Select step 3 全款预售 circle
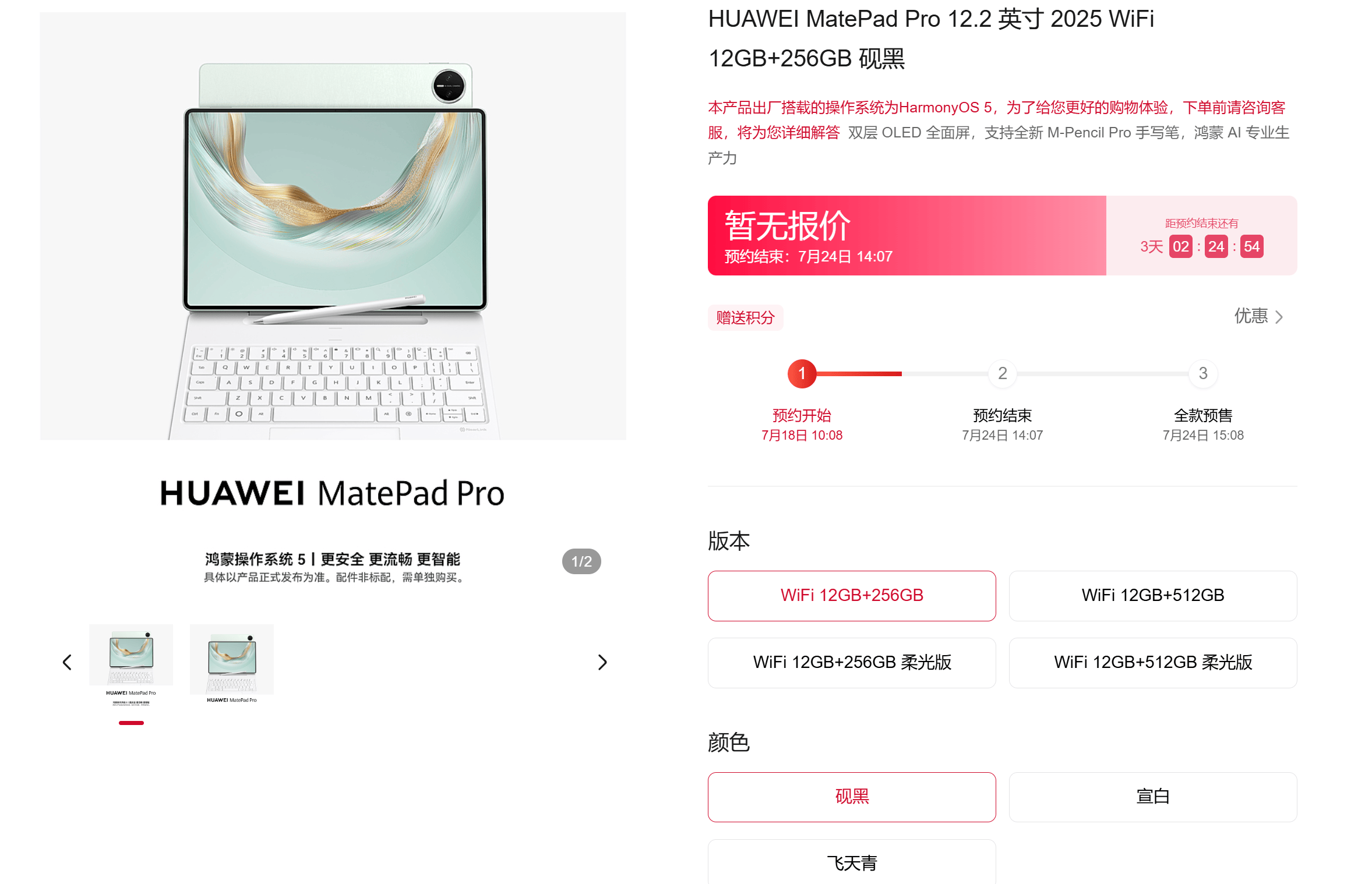 click(1202, 373)
